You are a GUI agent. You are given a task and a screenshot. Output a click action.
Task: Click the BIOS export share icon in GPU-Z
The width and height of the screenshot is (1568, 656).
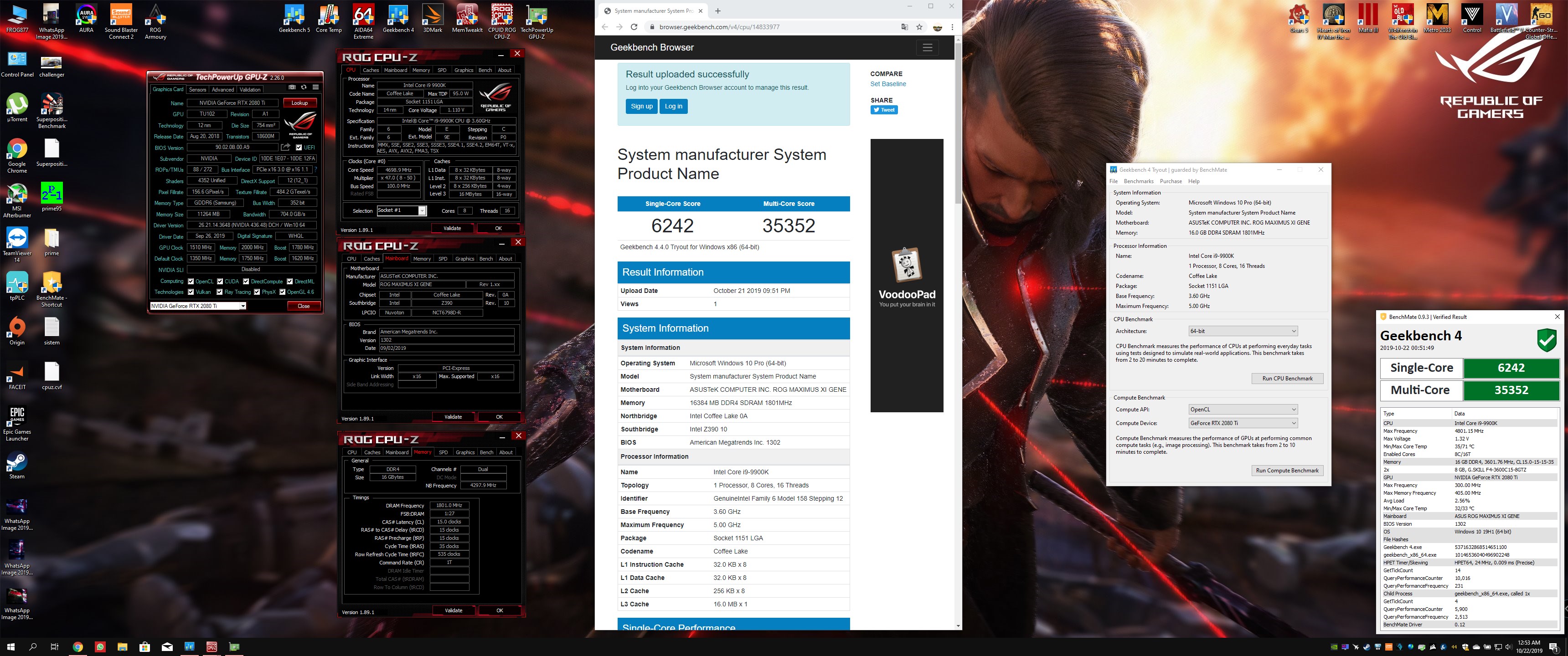coord(285,147)
